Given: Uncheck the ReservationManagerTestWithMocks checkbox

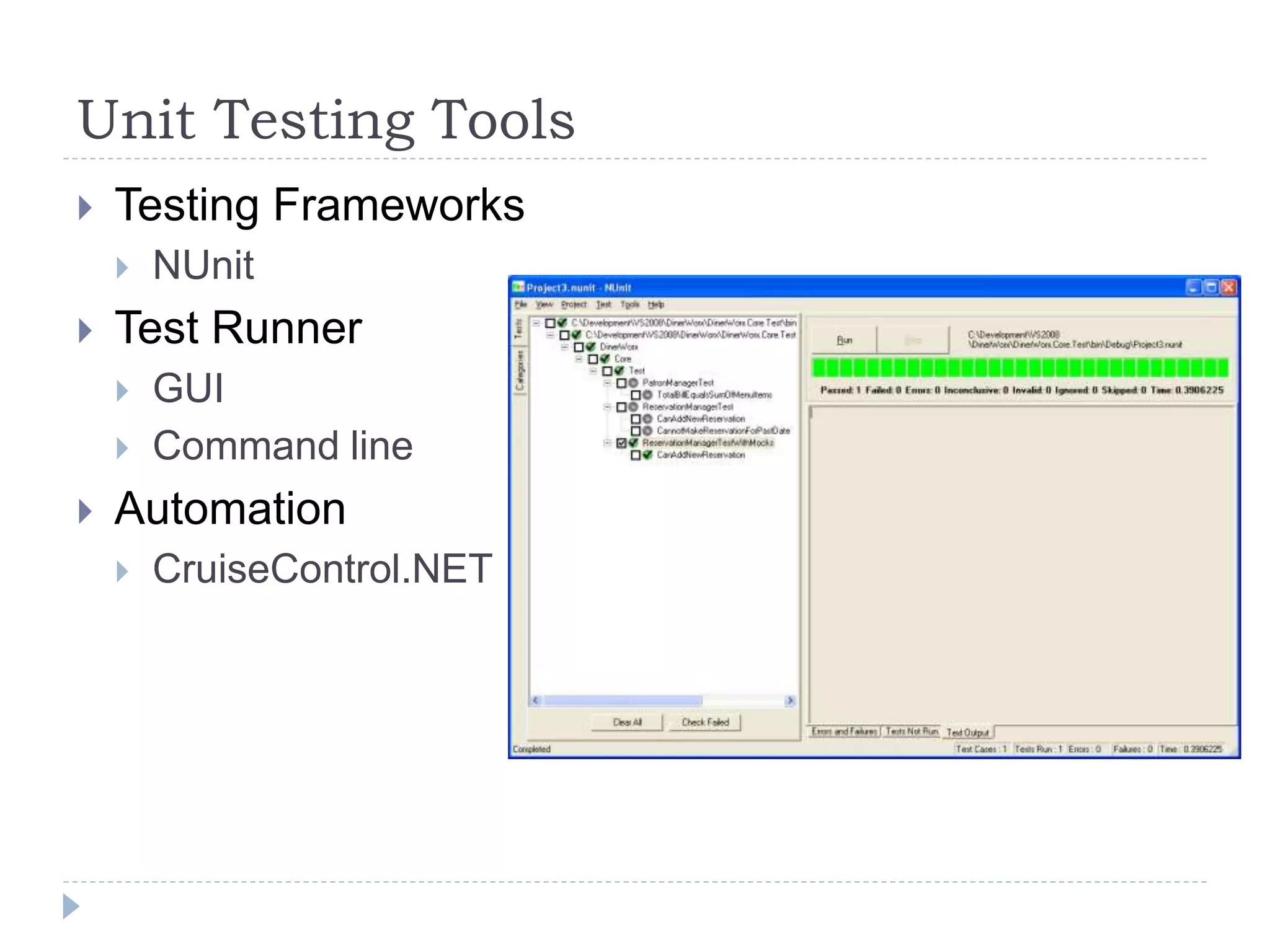Looking at the screenshot, I should pos(621,443).
